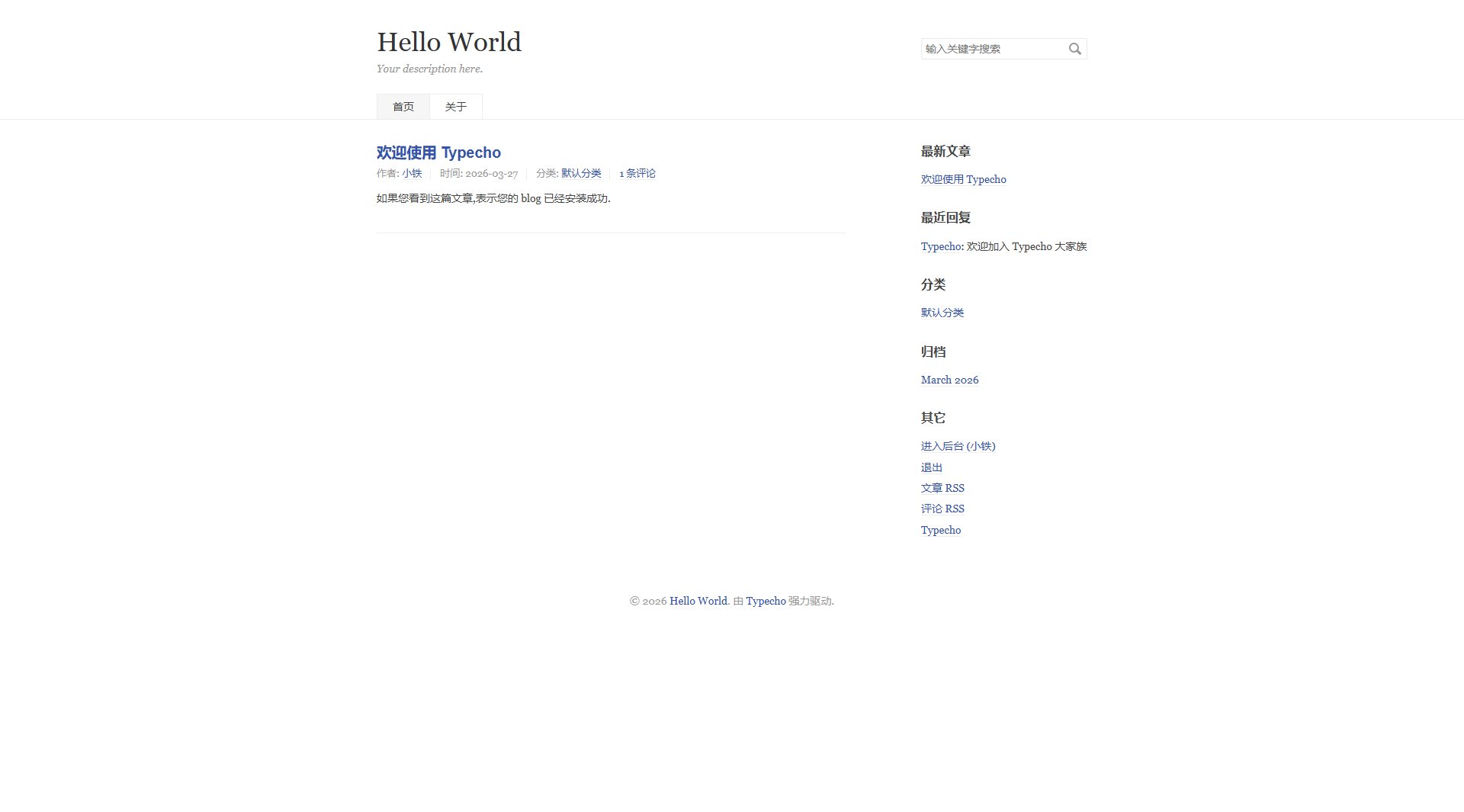View the 1 条评论 comments link
The height and width of the screenshot is (812, 1464).
click(637, 173)
